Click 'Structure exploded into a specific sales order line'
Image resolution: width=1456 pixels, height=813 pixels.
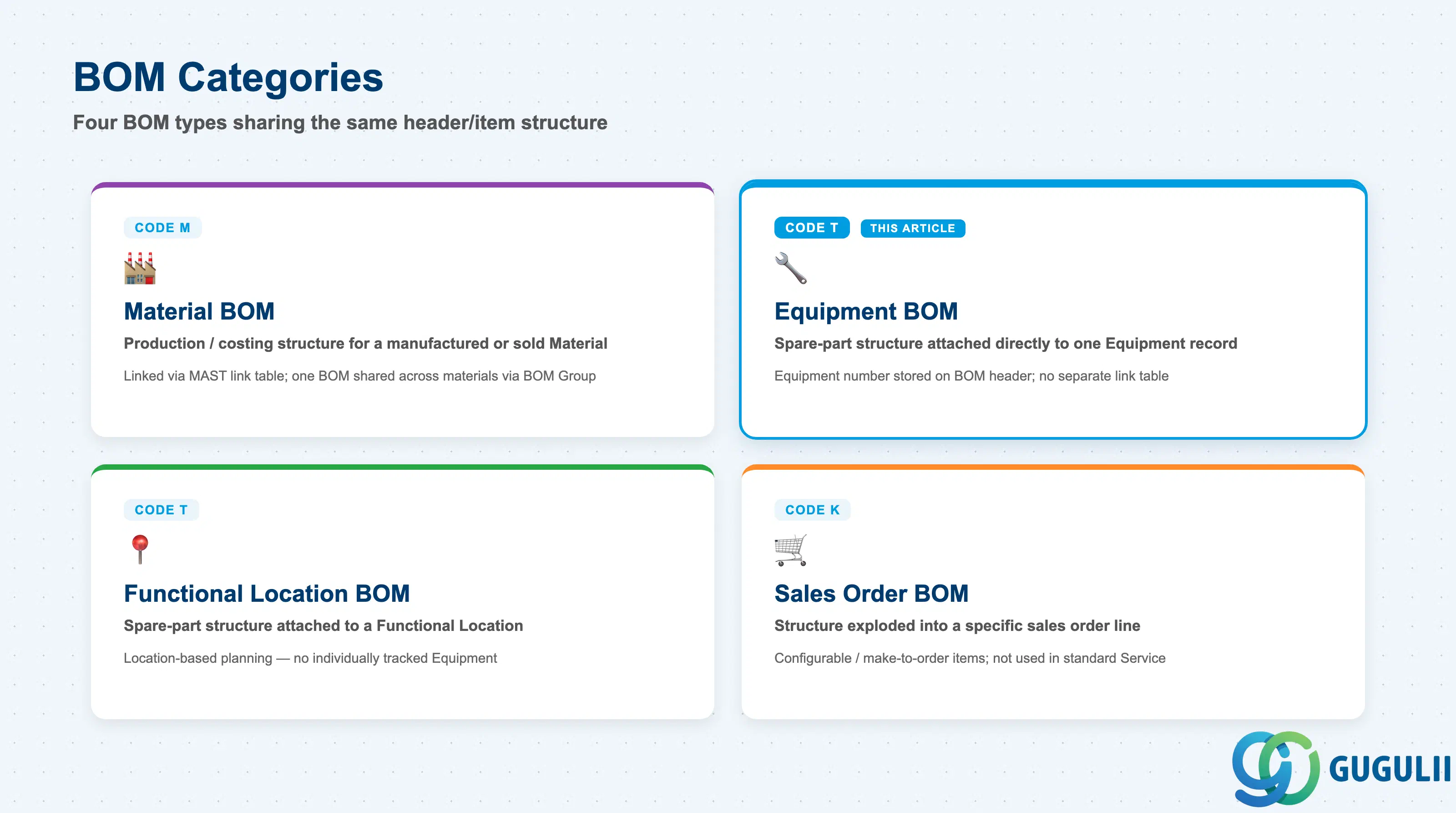[957, 626]
